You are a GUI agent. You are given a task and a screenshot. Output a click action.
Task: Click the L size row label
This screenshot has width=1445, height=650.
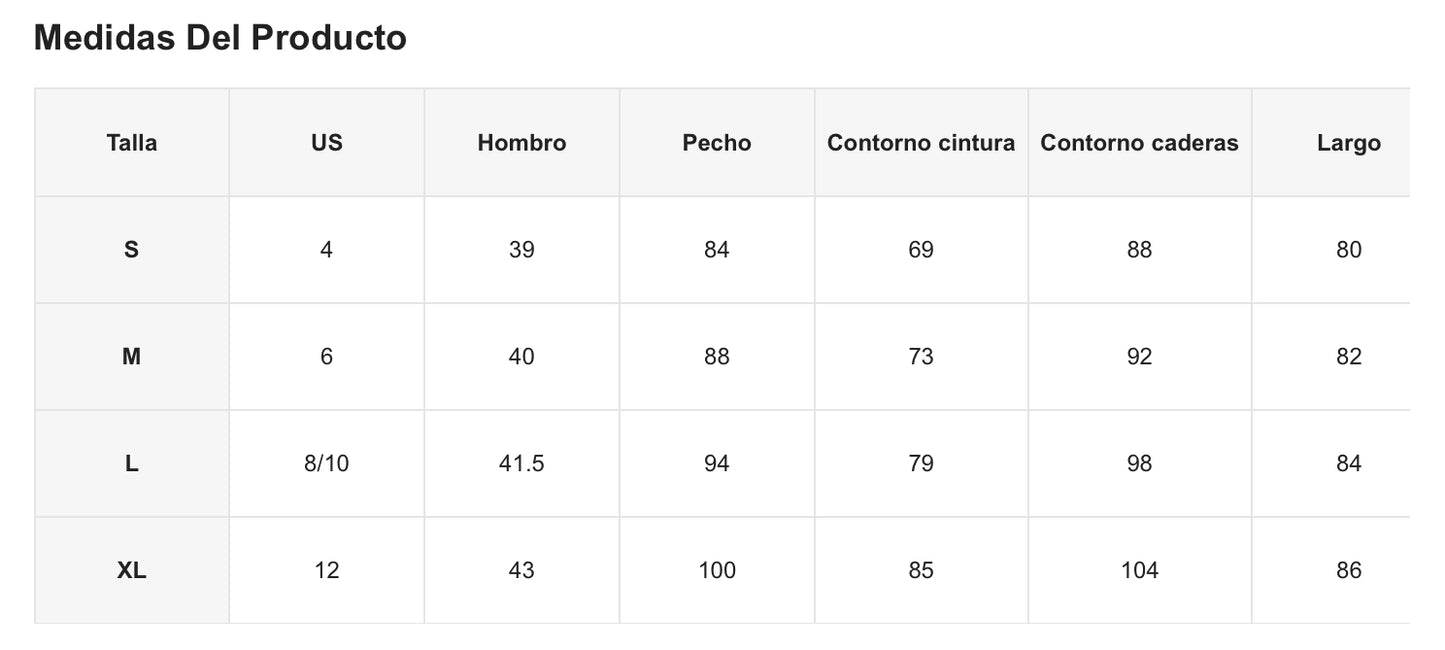pyautogui.click(x=132, y=464)
